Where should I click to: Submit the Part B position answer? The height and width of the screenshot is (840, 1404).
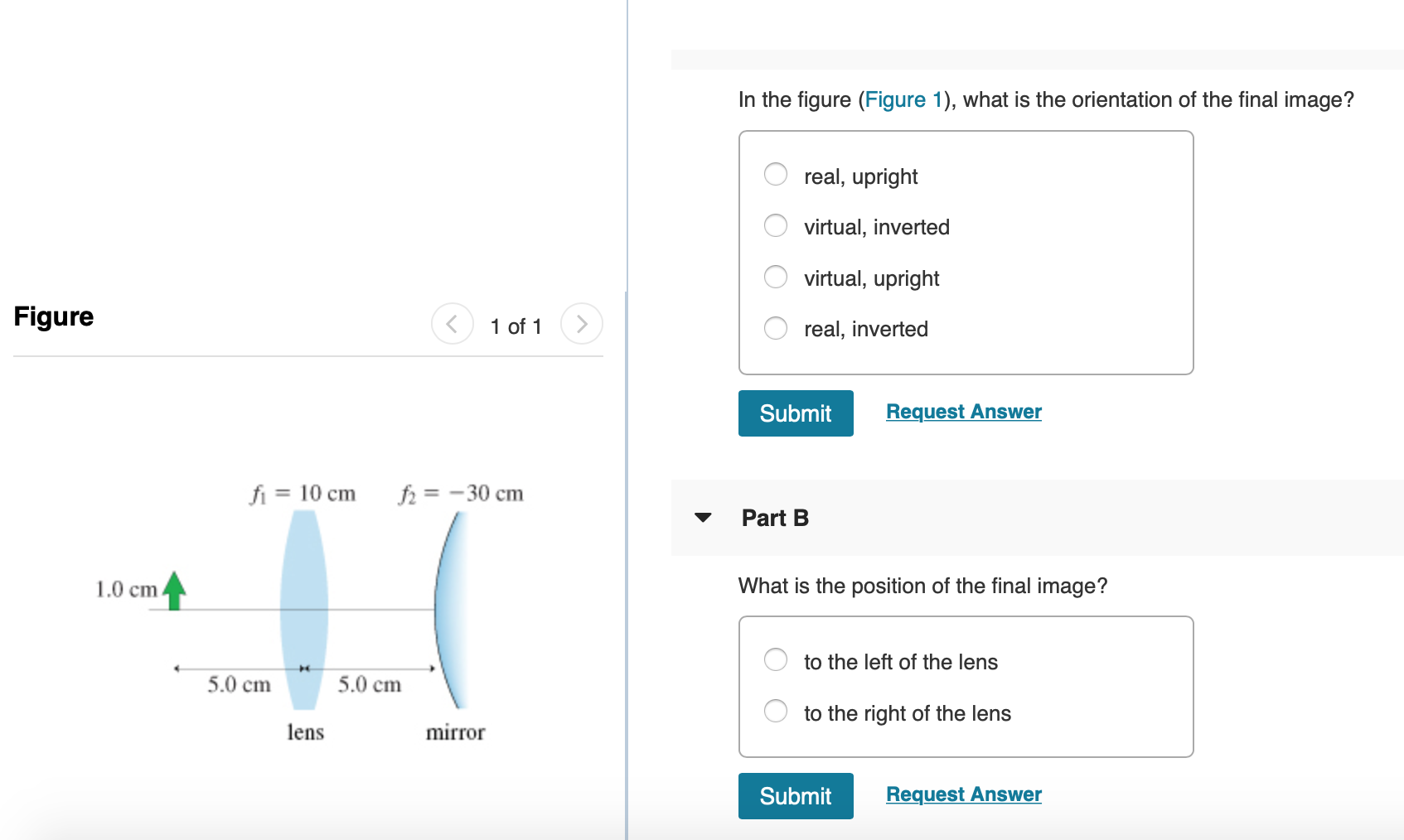click(x=795, y=795)
